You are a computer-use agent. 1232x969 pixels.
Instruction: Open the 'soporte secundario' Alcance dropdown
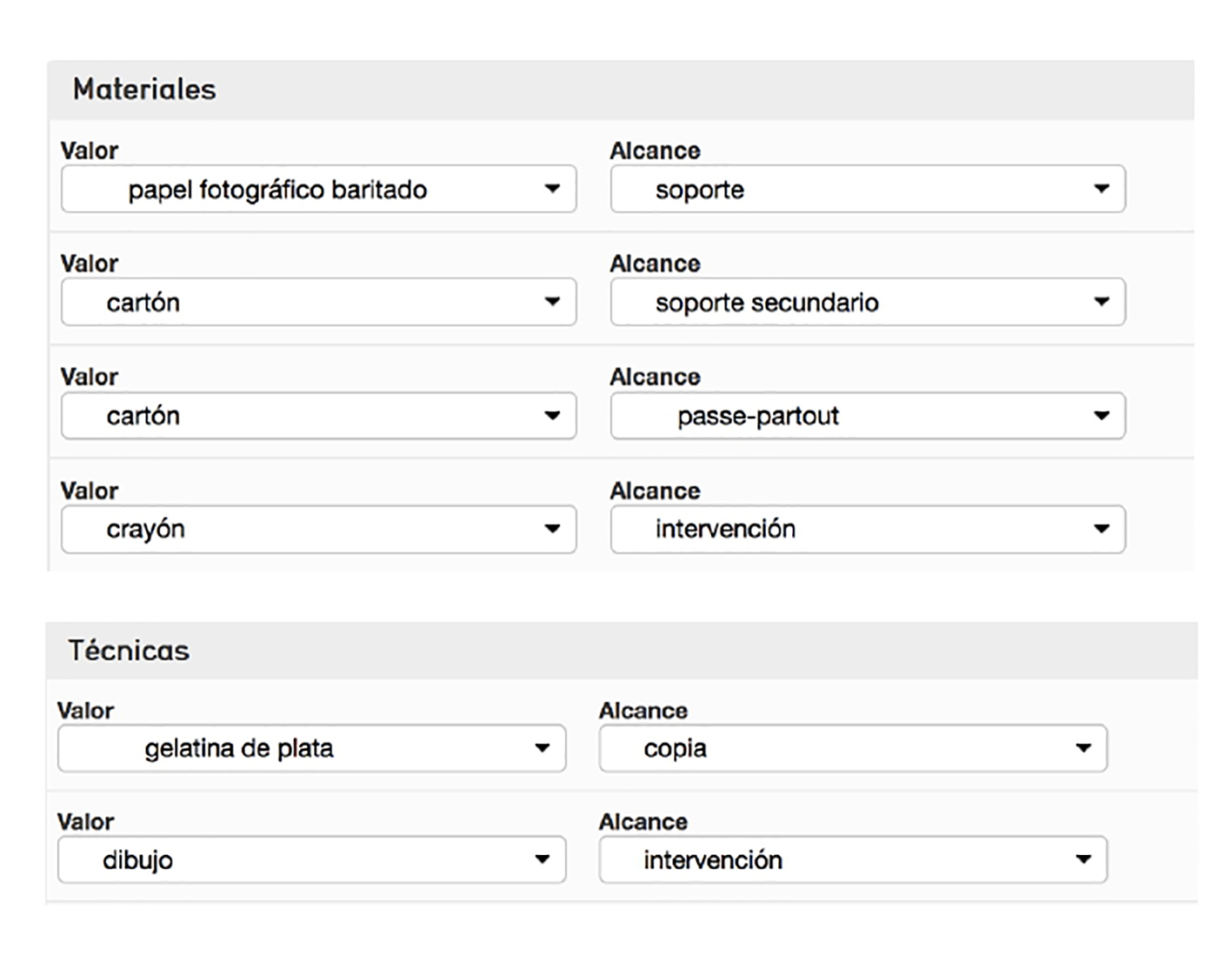pos(867,303)
